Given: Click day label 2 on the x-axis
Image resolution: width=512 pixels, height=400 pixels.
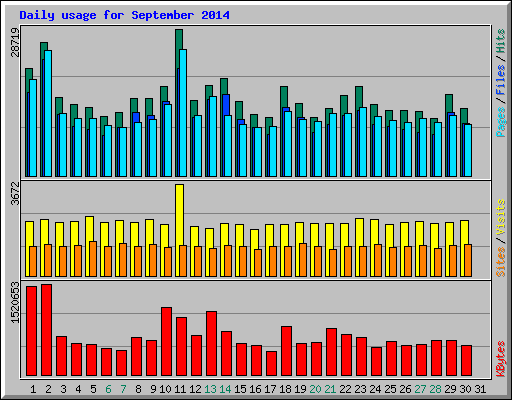Looking at the screenshot, I should coord(48,389).
